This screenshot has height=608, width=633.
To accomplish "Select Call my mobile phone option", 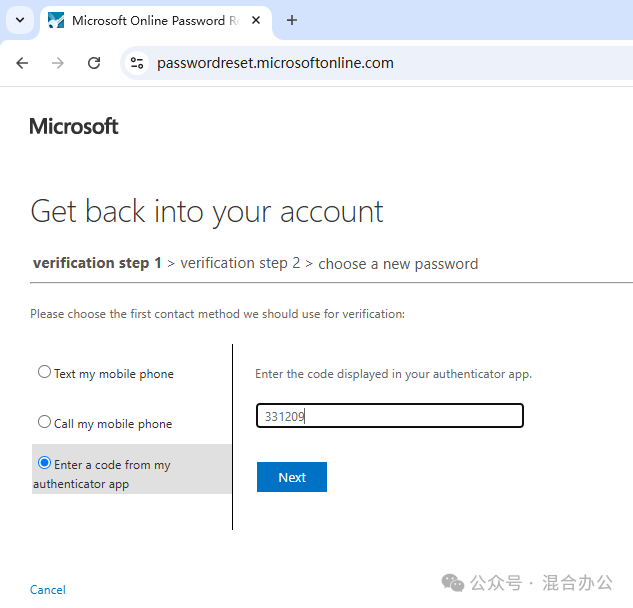I will (44, 421).
